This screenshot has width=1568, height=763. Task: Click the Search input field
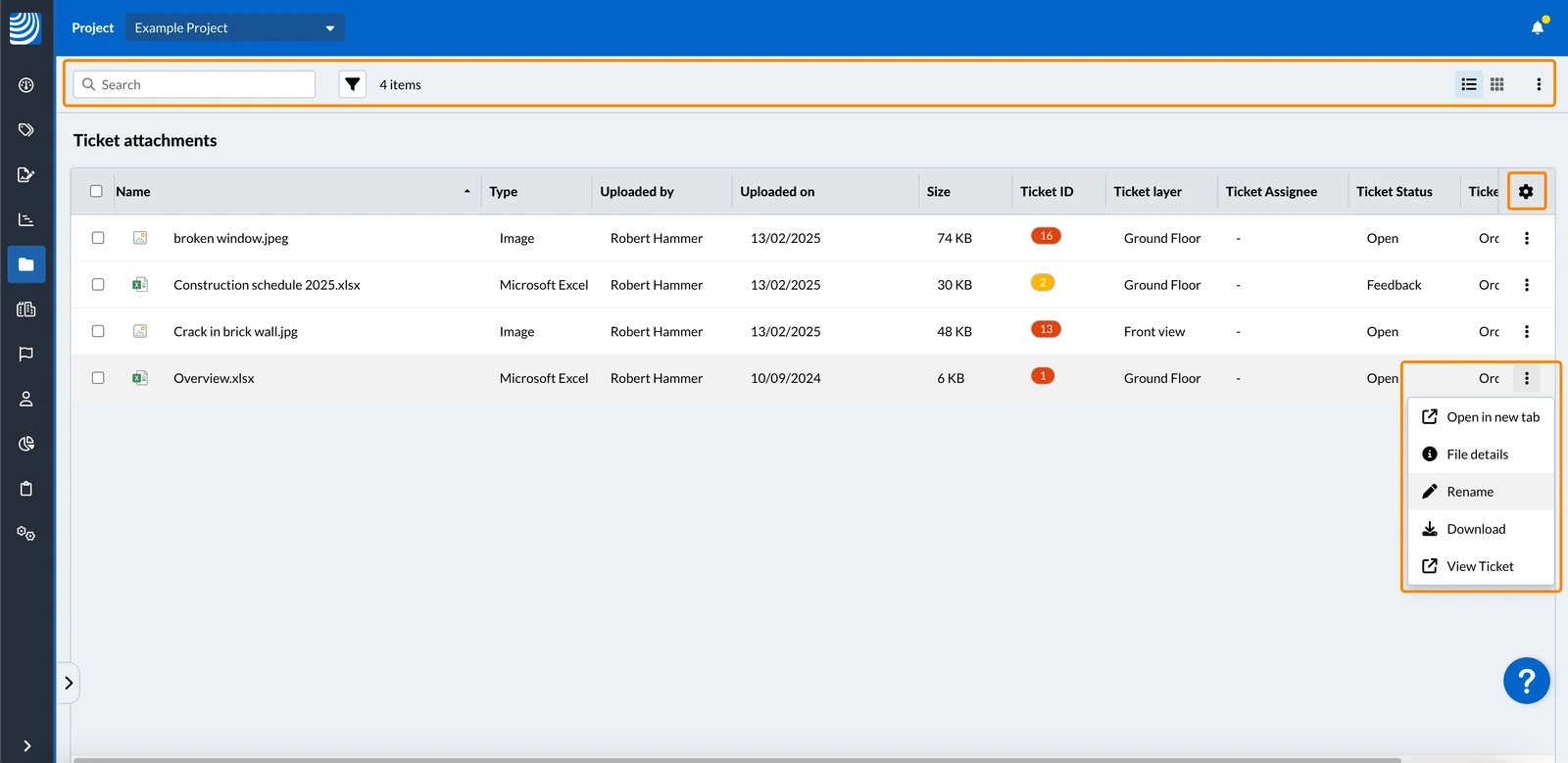(x=194, y=84)
